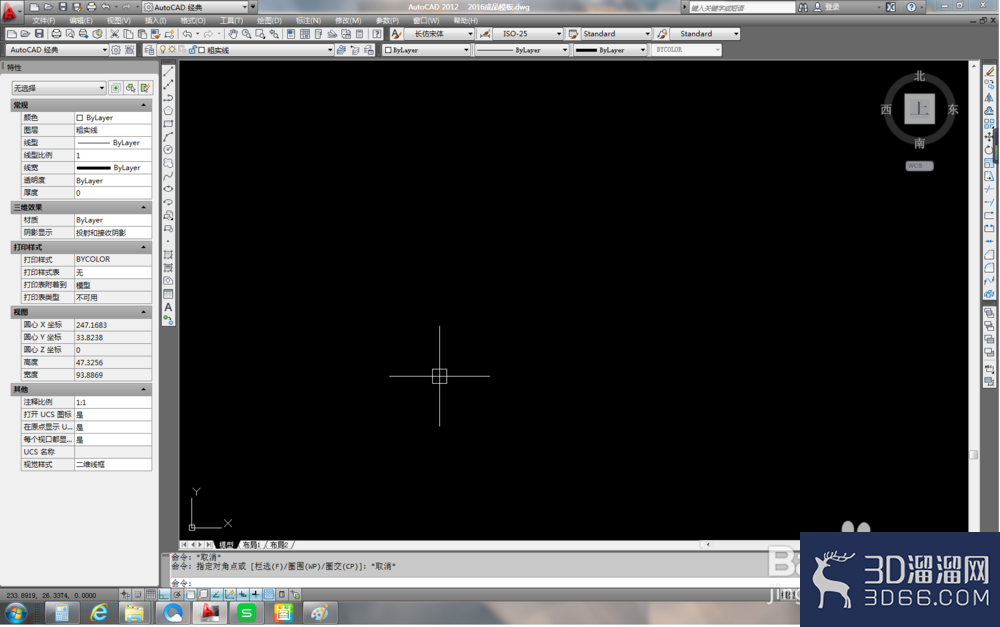Open the 绘图(D) menu
1000x627 pixels.
(268, 20)
